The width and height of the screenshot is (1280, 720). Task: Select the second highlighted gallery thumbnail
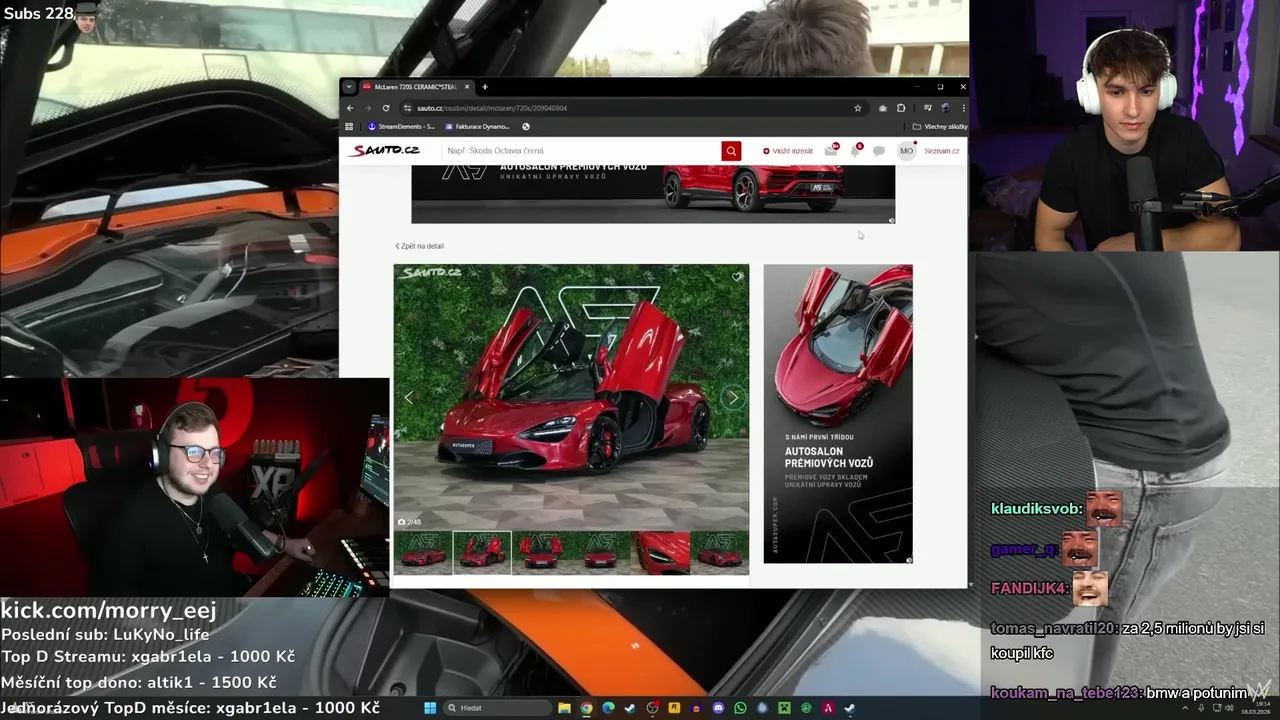[x=482, y=552]
